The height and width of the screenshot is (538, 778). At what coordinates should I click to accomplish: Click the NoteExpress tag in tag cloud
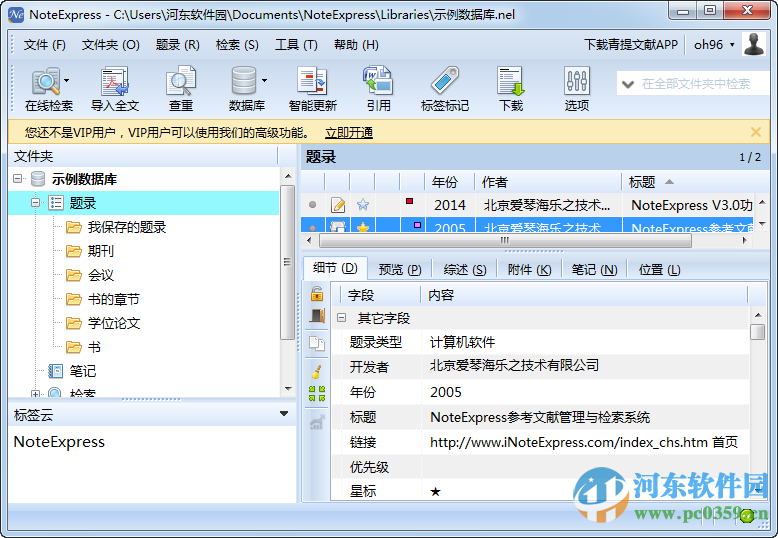click(x=59, y=442)
